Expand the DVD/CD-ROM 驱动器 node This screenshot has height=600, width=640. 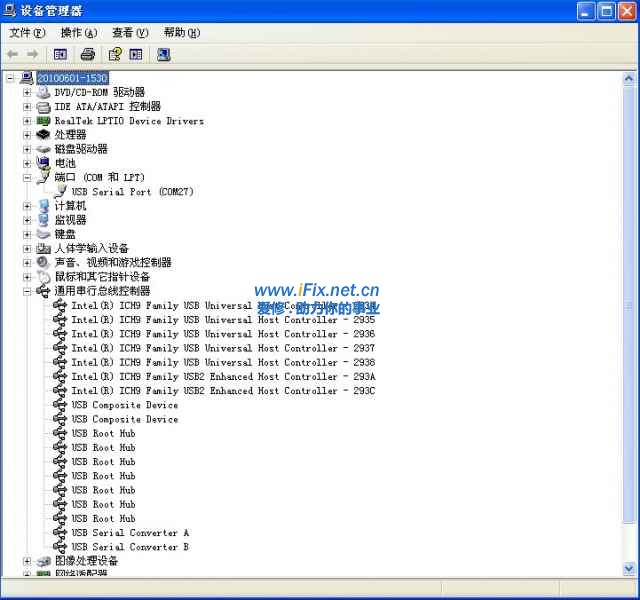tap(27, 92)
